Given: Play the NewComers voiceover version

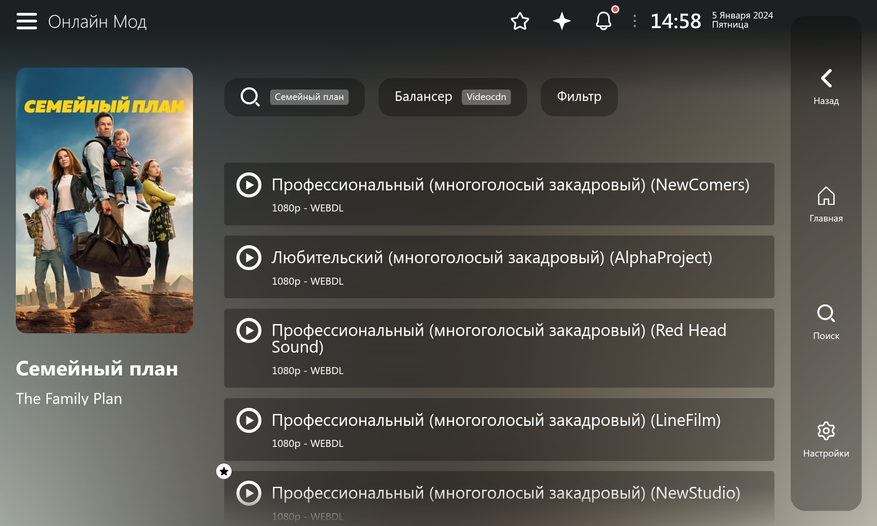Looking at the screenshot, I should pyautogui.click(x=499, y=194).
